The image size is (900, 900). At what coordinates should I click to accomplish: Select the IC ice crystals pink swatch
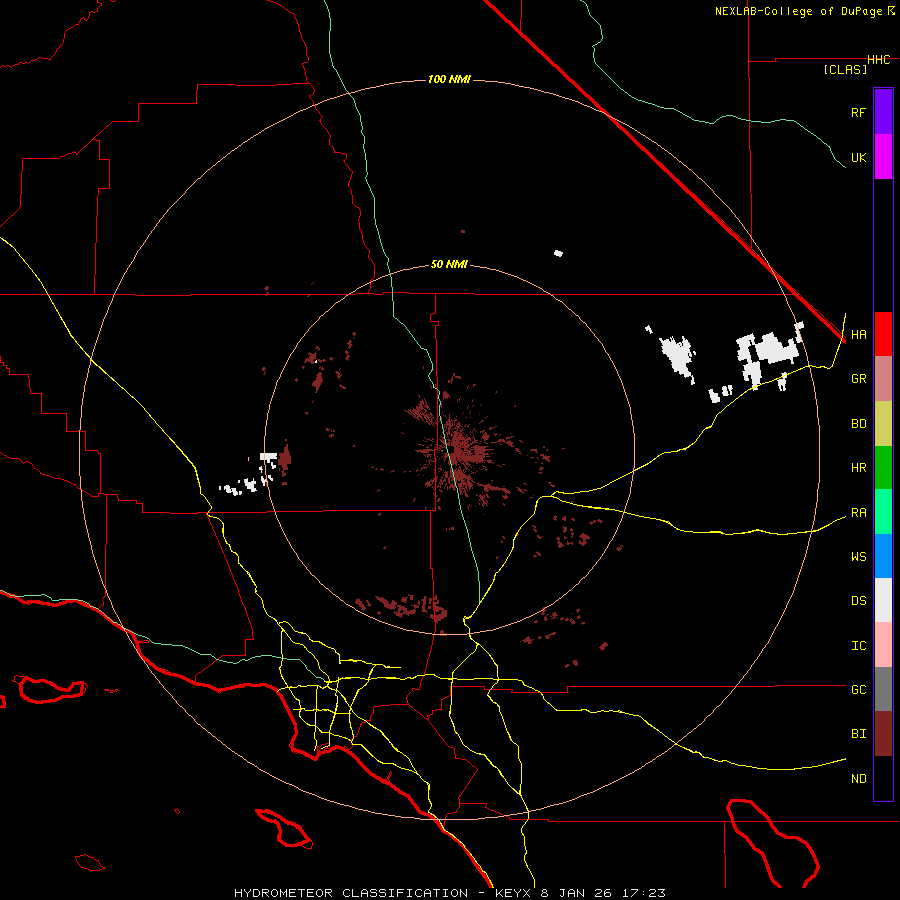point(883,645)
